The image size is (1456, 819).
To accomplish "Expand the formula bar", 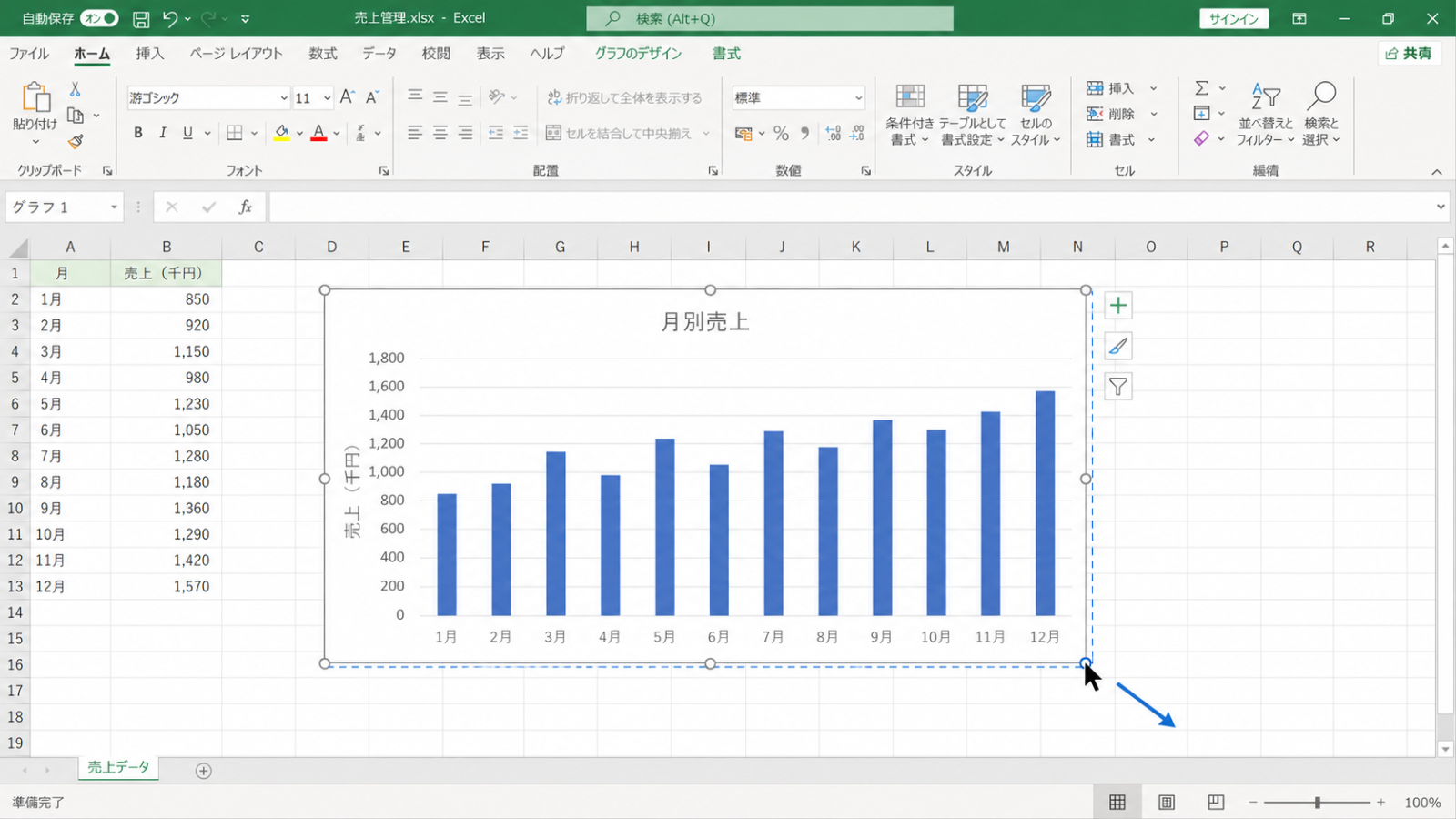I will click(1441, 207).
